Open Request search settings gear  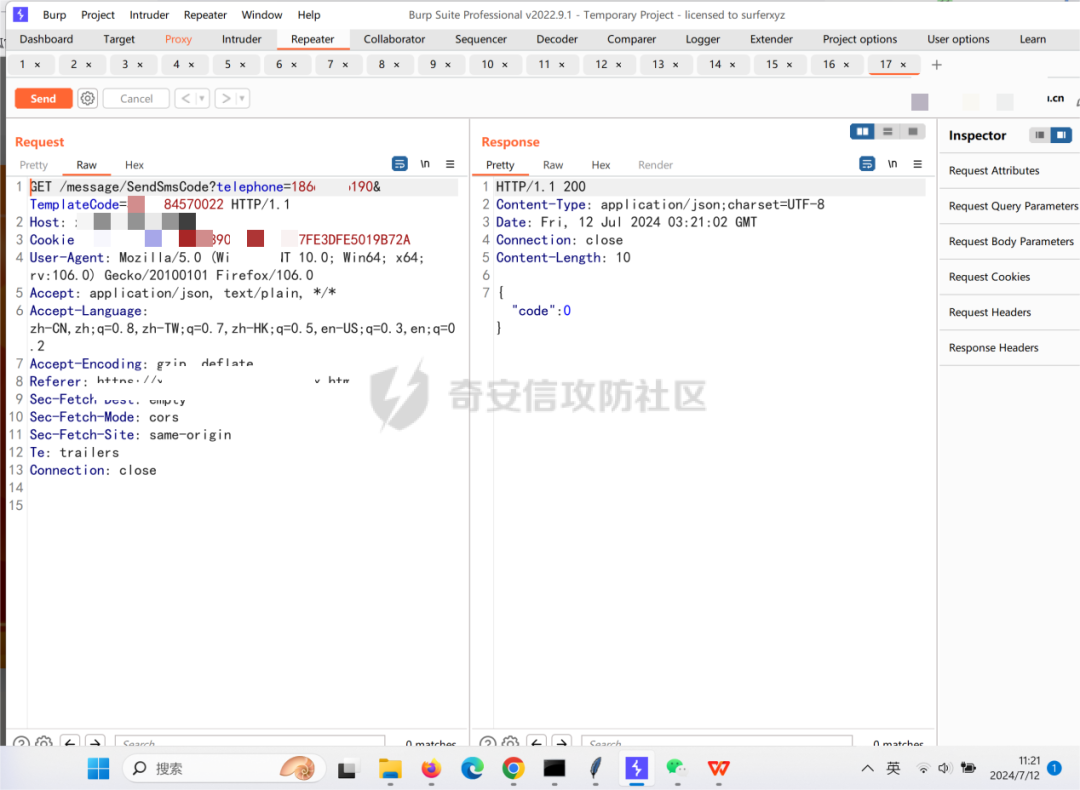[x=44, y=743]
